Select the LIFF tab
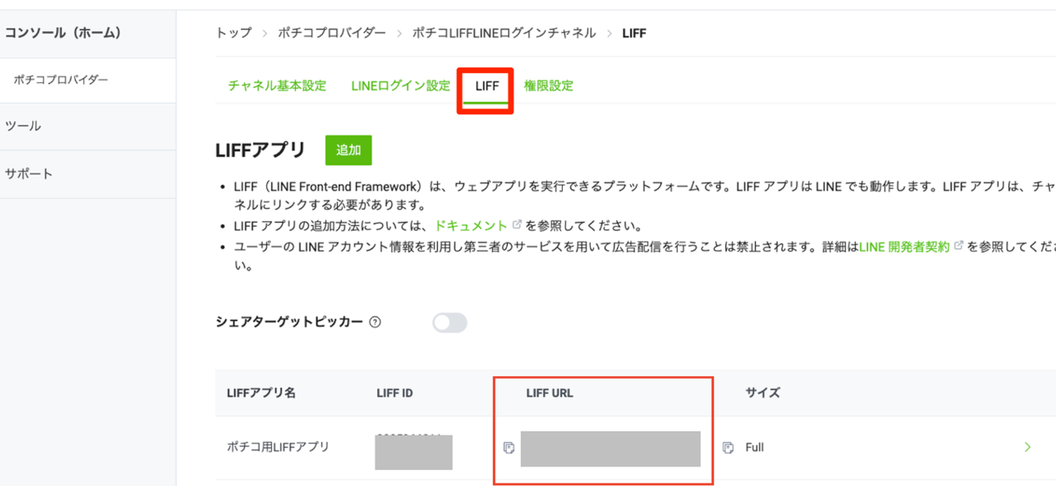1056x486 pixels. pos(487,86)
